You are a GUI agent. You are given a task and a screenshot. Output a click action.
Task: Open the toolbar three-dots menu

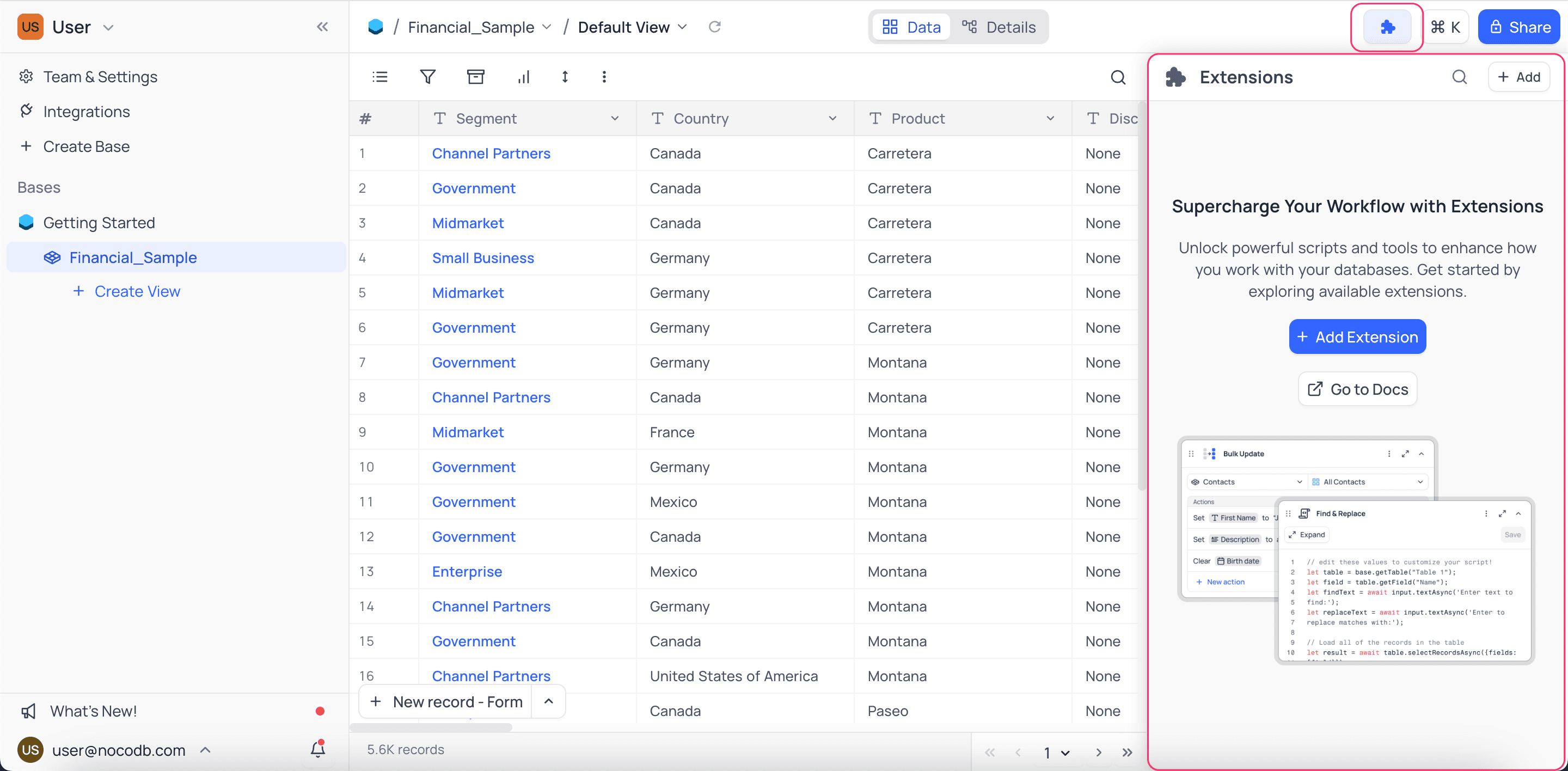click(604, 77)
